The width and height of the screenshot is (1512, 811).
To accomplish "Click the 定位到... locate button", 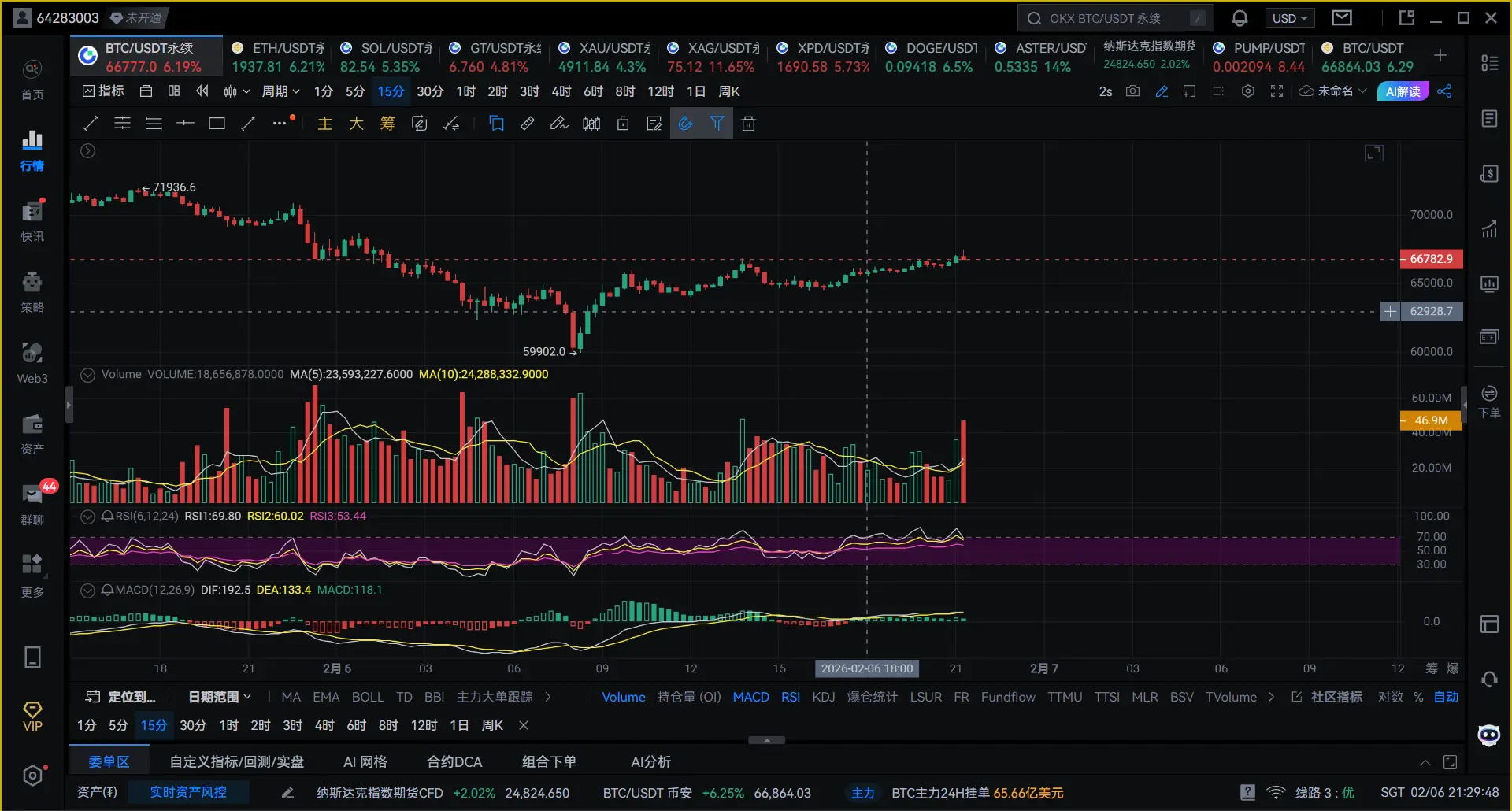I will (120, 697).
